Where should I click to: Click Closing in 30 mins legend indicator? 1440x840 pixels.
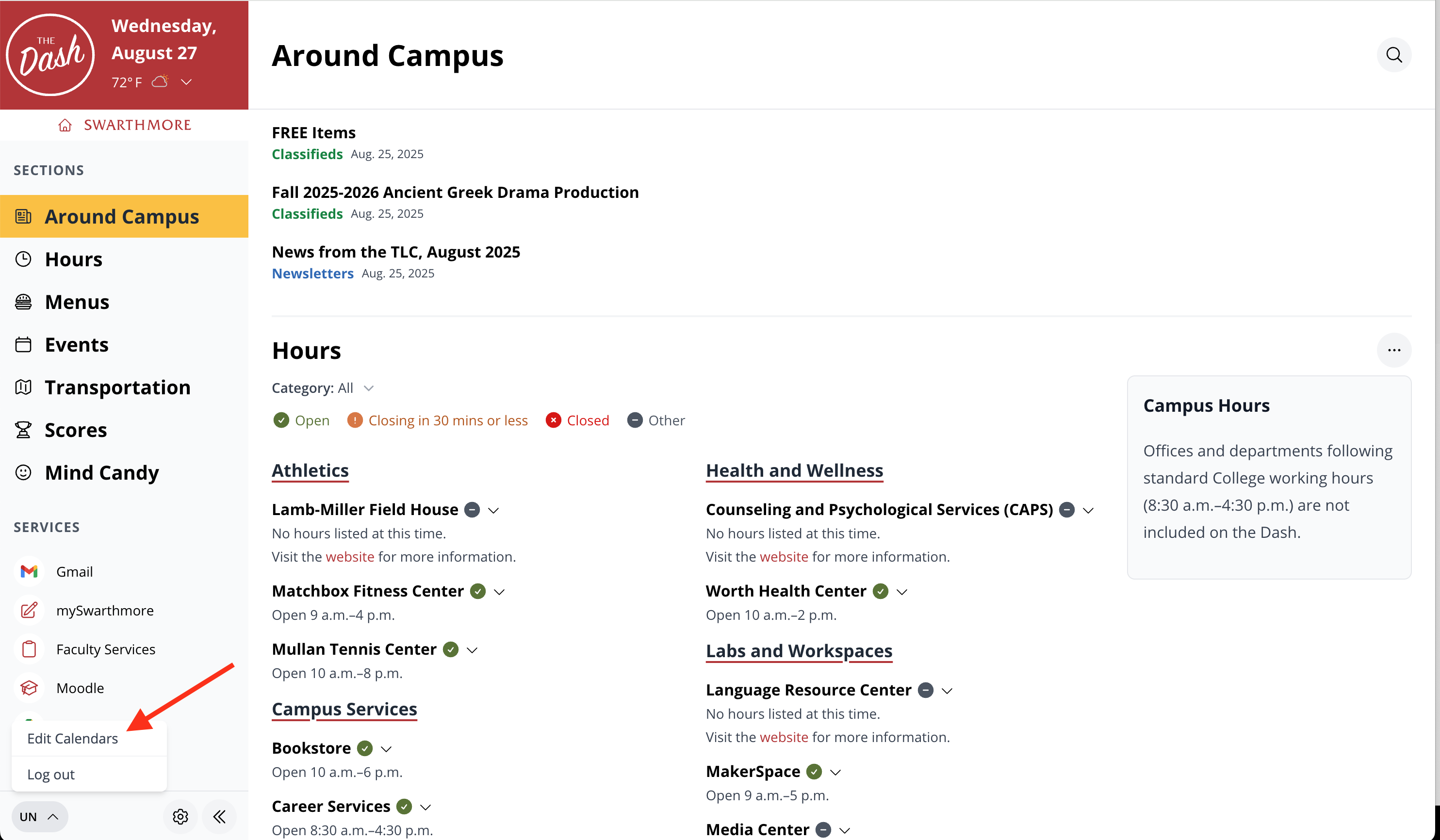355,420
